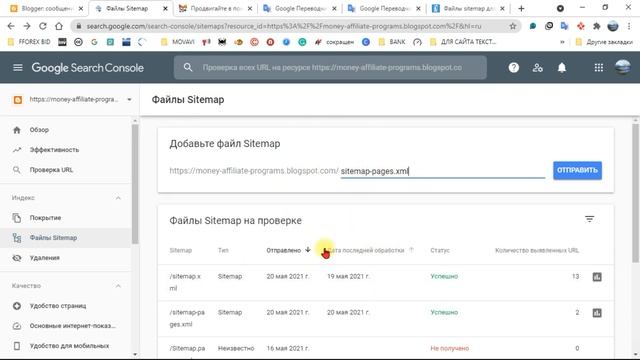Open users and permissions icon

(538, 68)
